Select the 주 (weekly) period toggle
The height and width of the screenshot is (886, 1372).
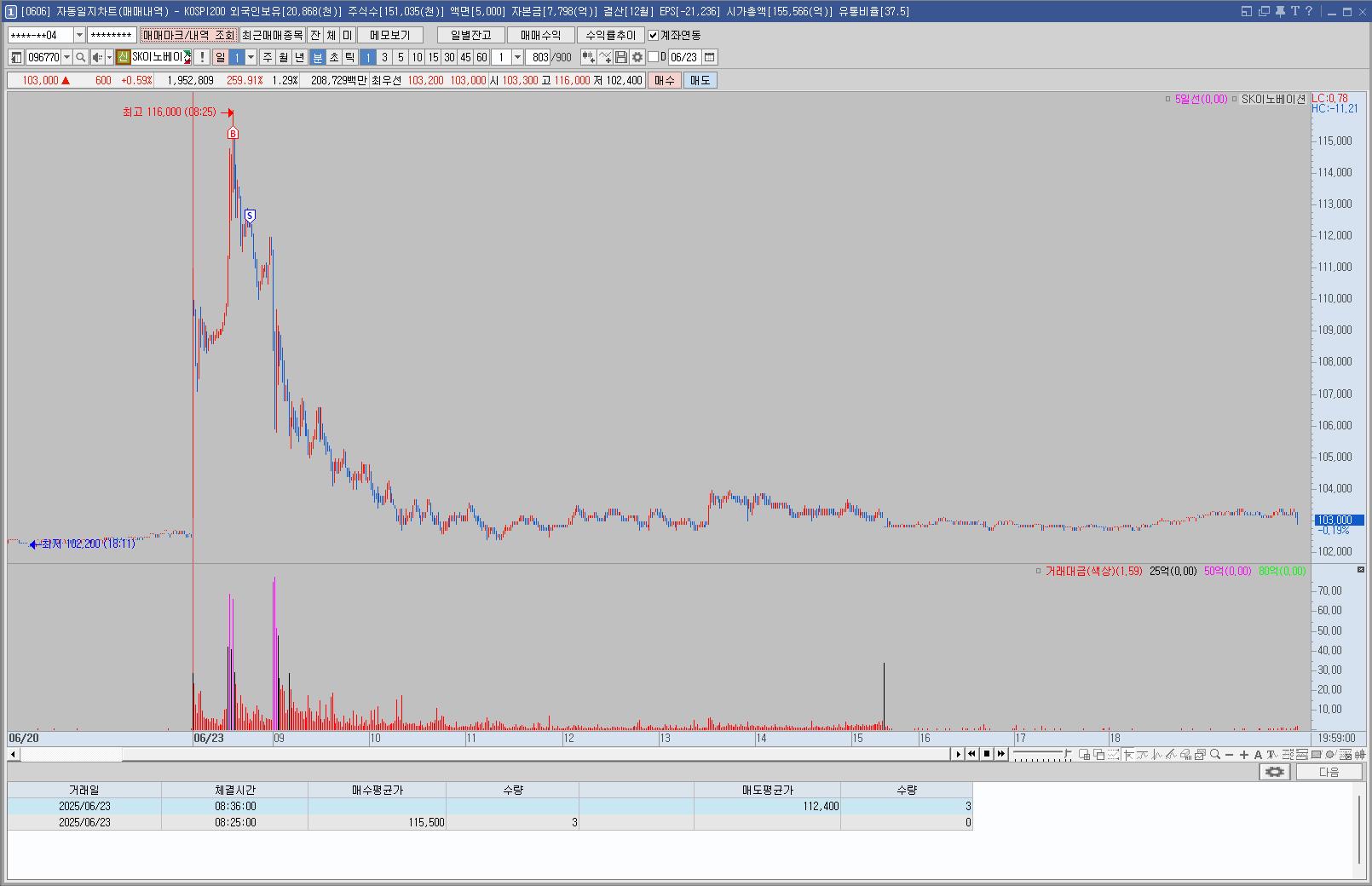pos(268,57)
